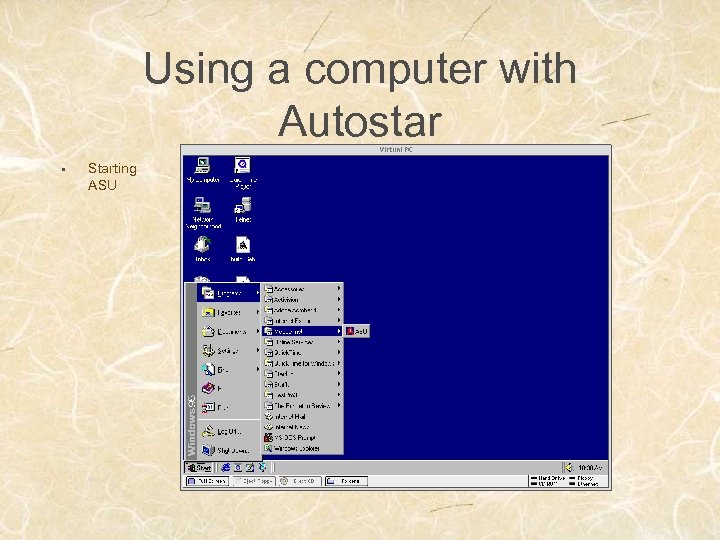Launch the ASU program entry

(x=357, y=331)
